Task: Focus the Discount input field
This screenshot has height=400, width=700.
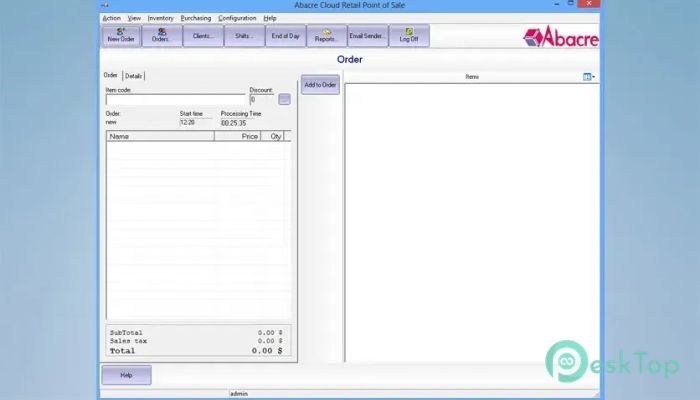Action: [262, 100]
